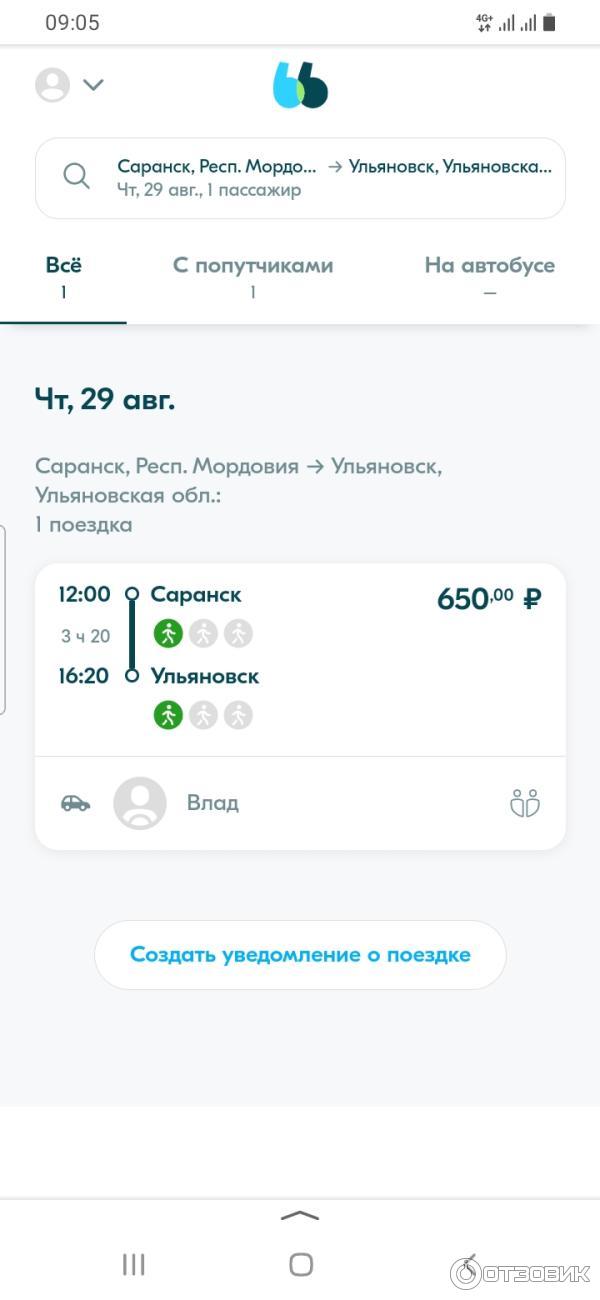600x1300 pixels.
Task: Tap the search magnifier icon
Action: tap(77, 176)
